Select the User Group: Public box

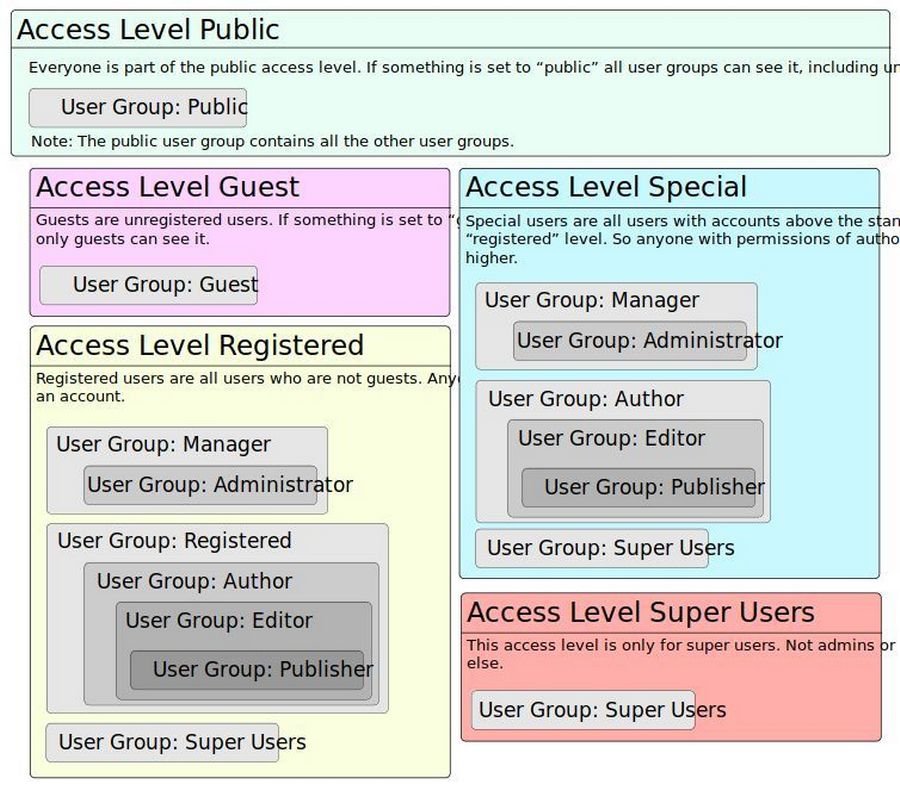(138, 108)
